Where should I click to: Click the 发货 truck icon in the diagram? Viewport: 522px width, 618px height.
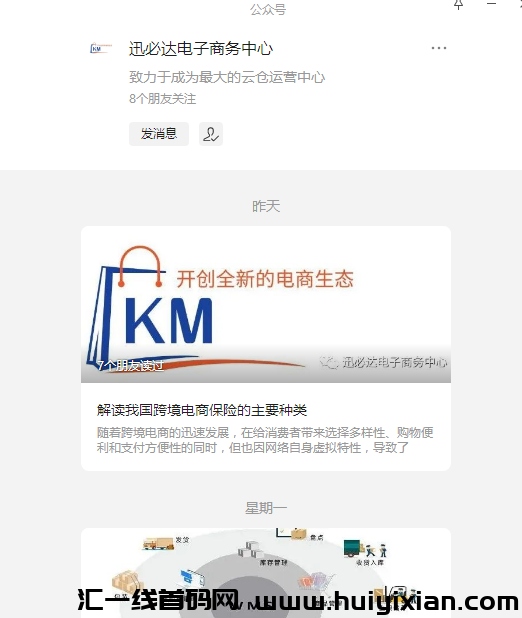click(158, 544)
